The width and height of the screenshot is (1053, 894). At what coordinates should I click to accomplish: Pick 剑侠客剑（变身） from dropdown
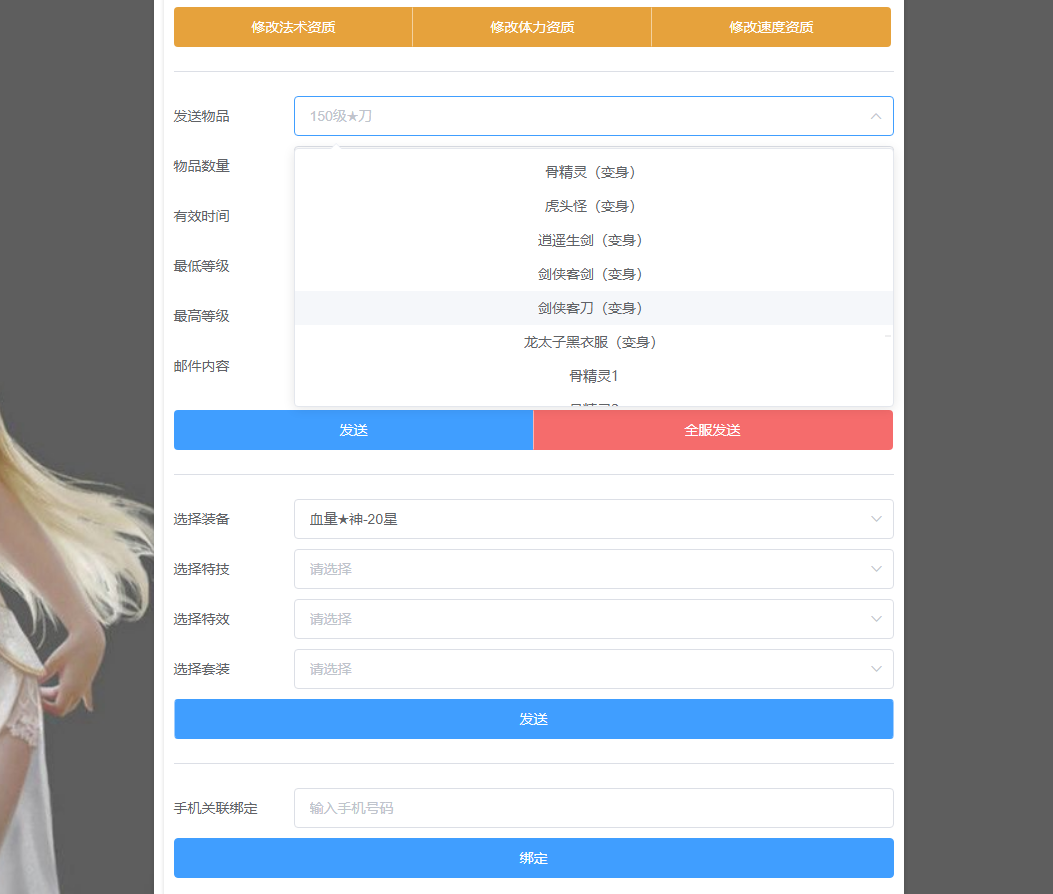[592, 274]
